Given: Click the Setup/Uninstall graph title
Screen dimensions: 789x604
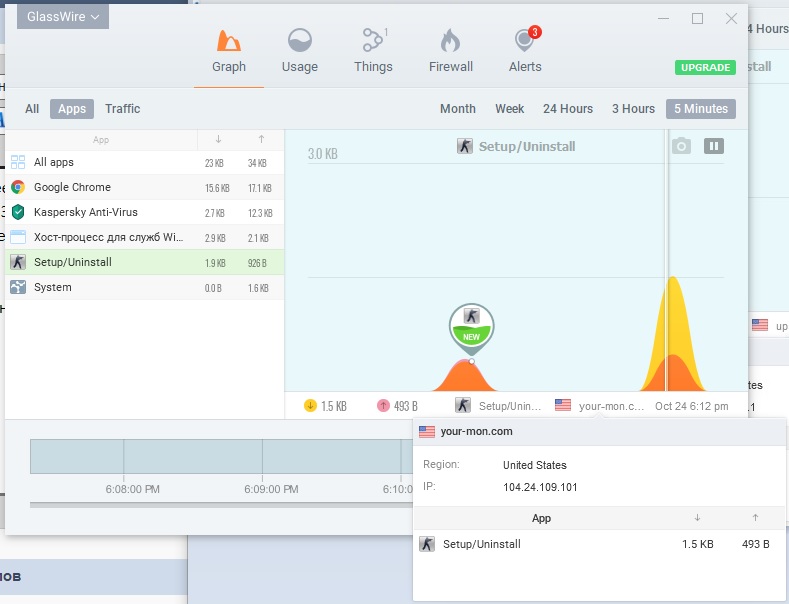Looking at the screenshot, I should (x=527, y=146).
